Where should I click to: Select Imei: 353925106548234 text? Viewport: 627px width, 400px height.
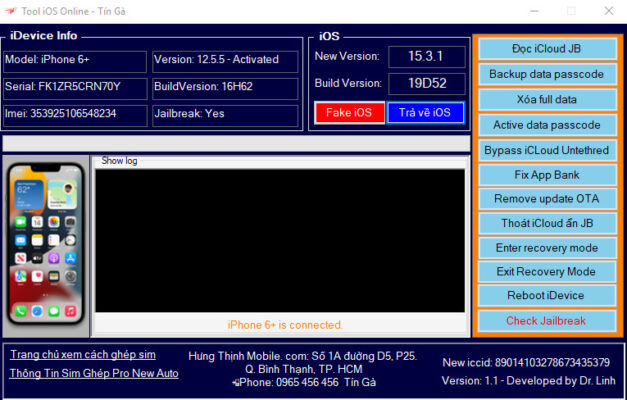(x=60, y=114)
